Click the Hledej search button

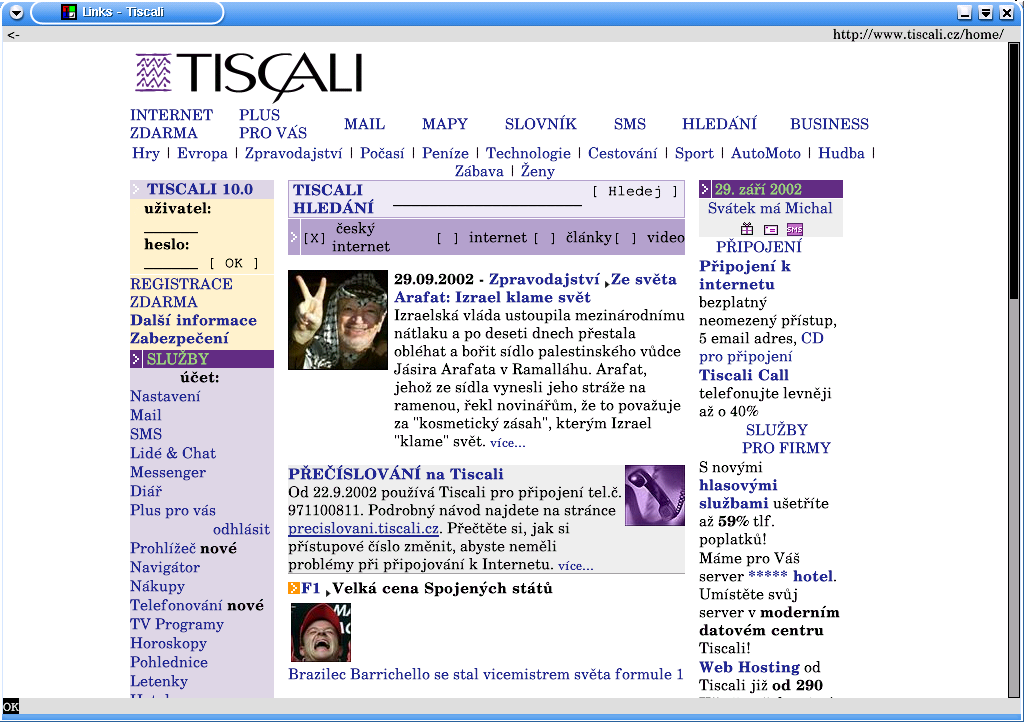pyautogui.click(x=635, y=191)
